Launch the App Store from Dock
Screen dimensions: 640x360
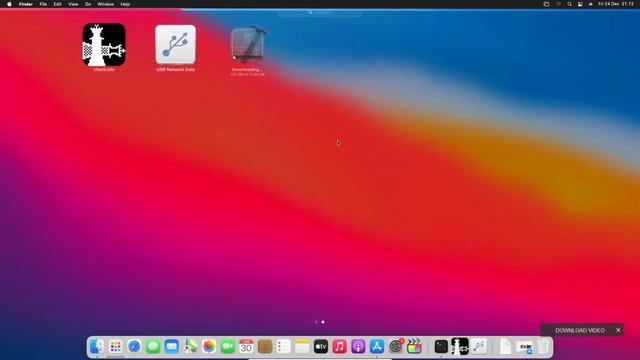(377, 347)
